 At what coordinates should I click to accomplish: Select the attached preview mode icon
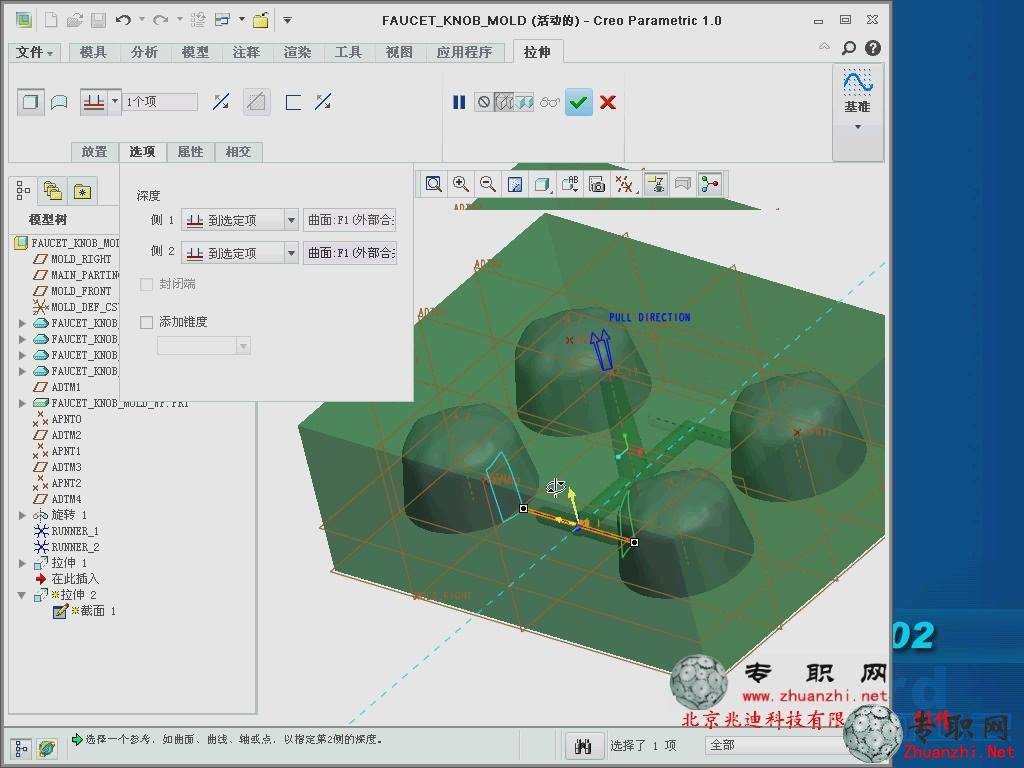point(524,102)
